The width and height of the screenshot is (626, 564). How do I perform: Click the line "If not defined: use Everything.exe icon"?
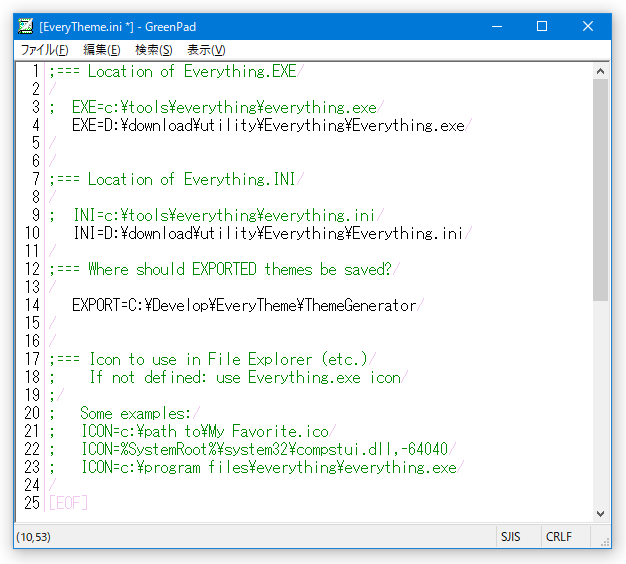245,377
